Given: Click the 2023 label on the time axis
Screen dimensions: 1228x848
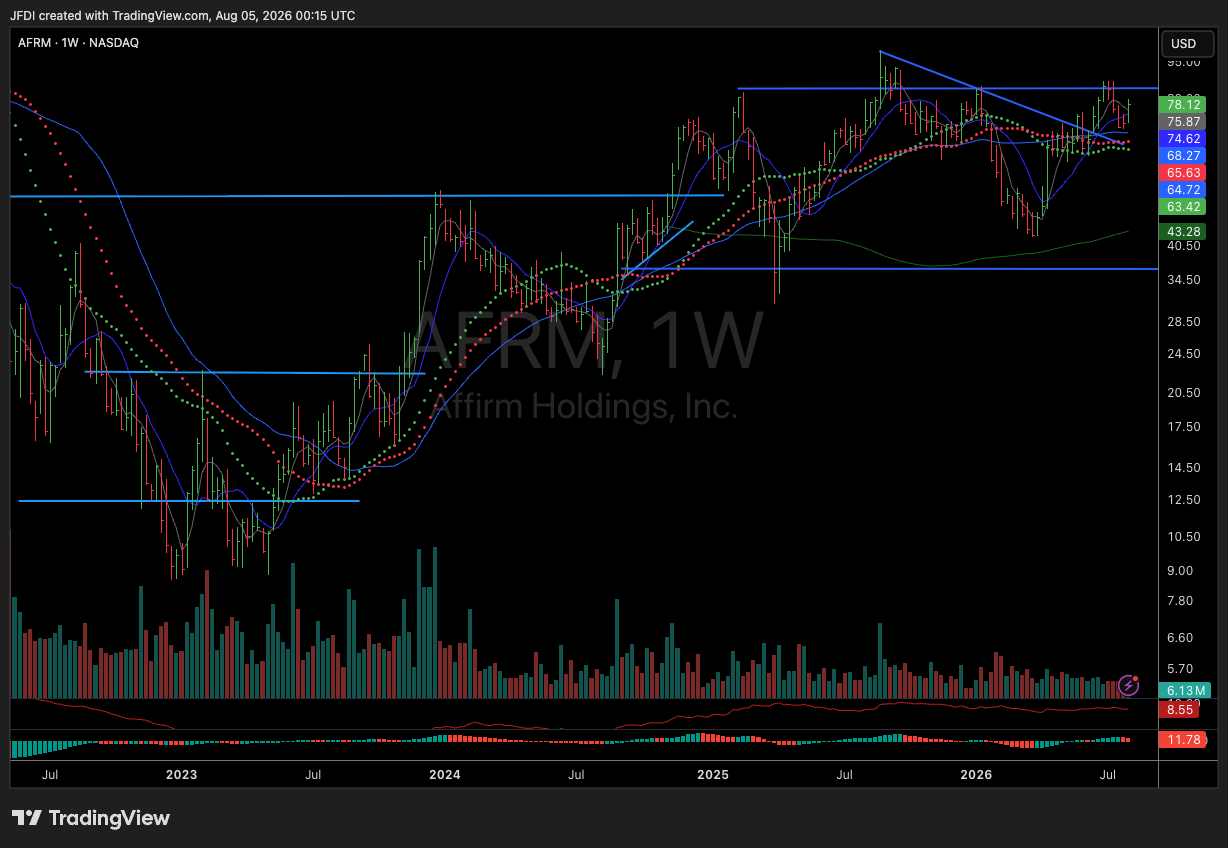Looking at the screenshot, I should (181, 775).
